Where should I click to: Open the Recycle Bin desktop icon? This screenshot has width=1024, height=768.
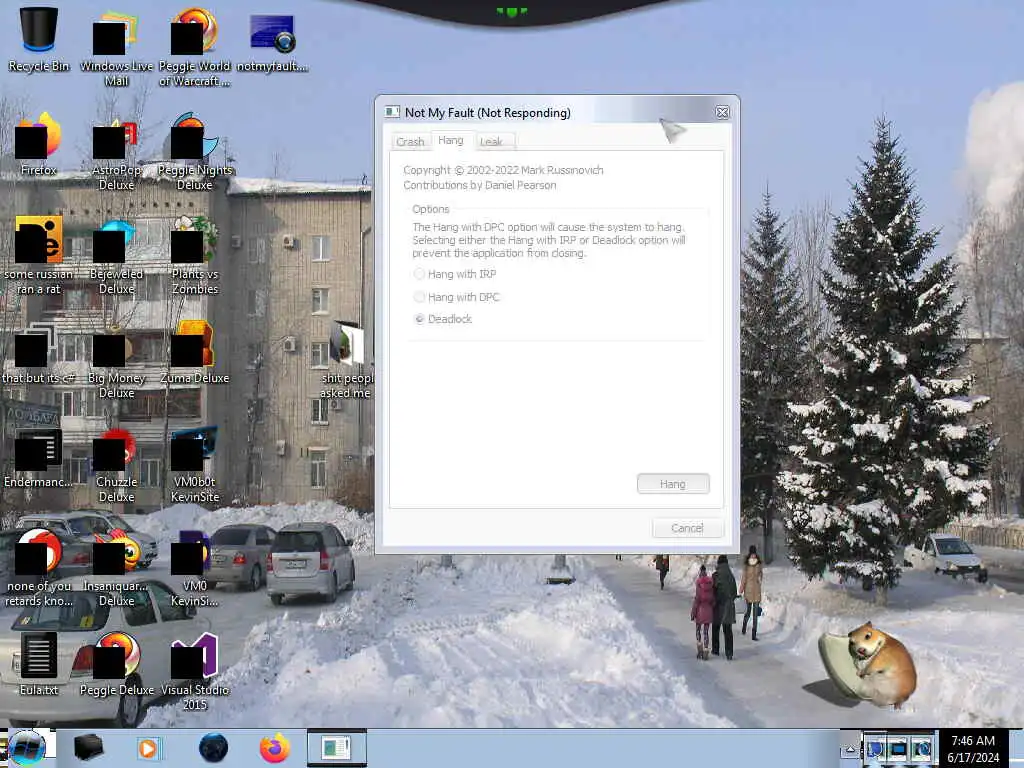[x=39, y=38]
